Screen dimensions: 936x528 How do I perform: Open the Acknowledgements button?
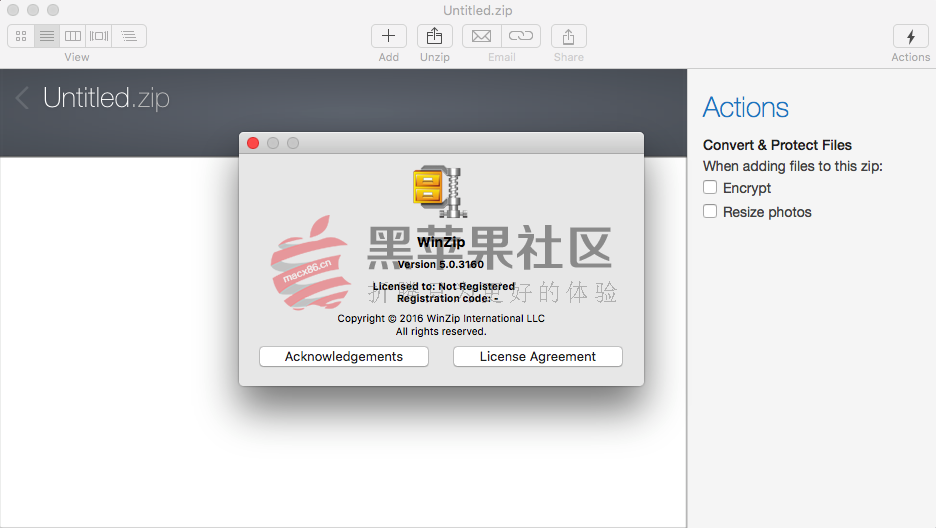(x=344, y=356)
